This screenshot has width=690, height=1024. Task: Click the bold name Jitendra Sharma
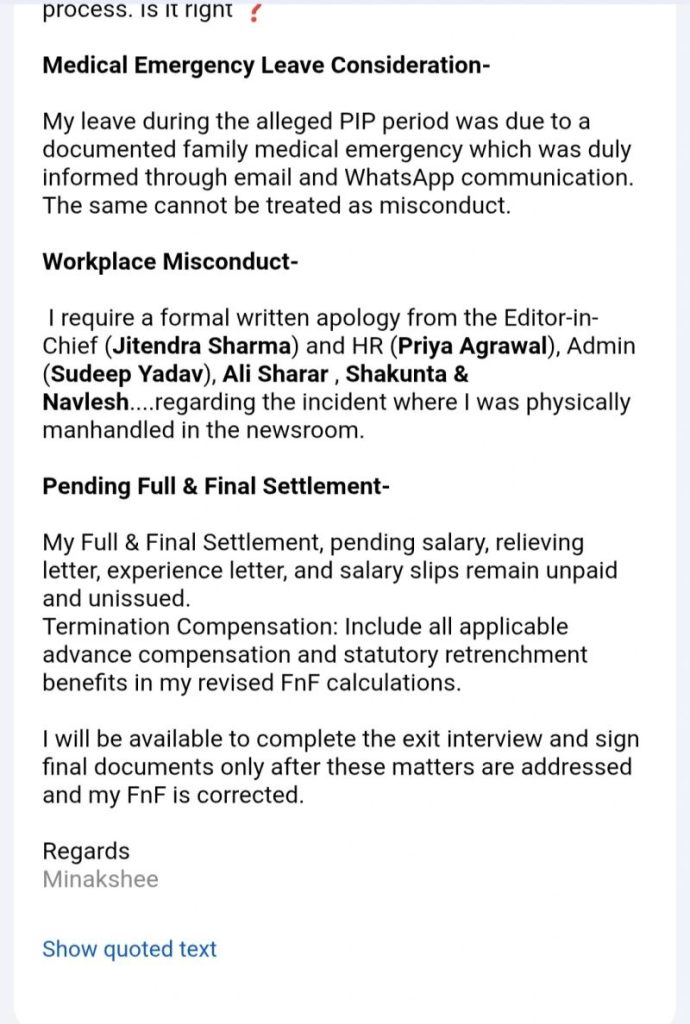pos(201,345)
